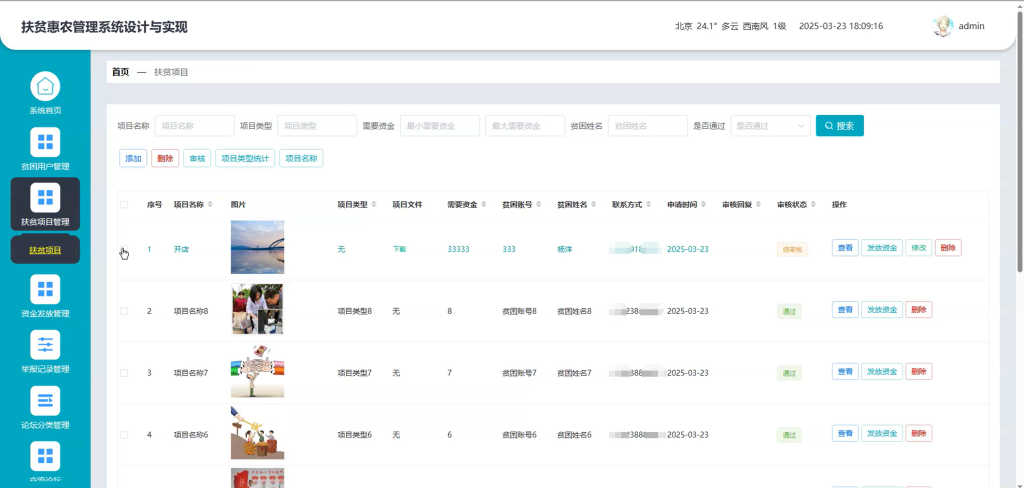Click the 通过 tag for 项目名称8

(x=789, y=311)
